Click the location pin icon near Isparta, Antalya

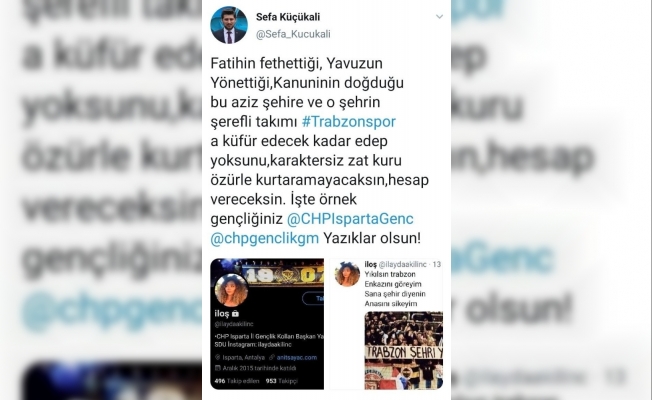(217, 357)
